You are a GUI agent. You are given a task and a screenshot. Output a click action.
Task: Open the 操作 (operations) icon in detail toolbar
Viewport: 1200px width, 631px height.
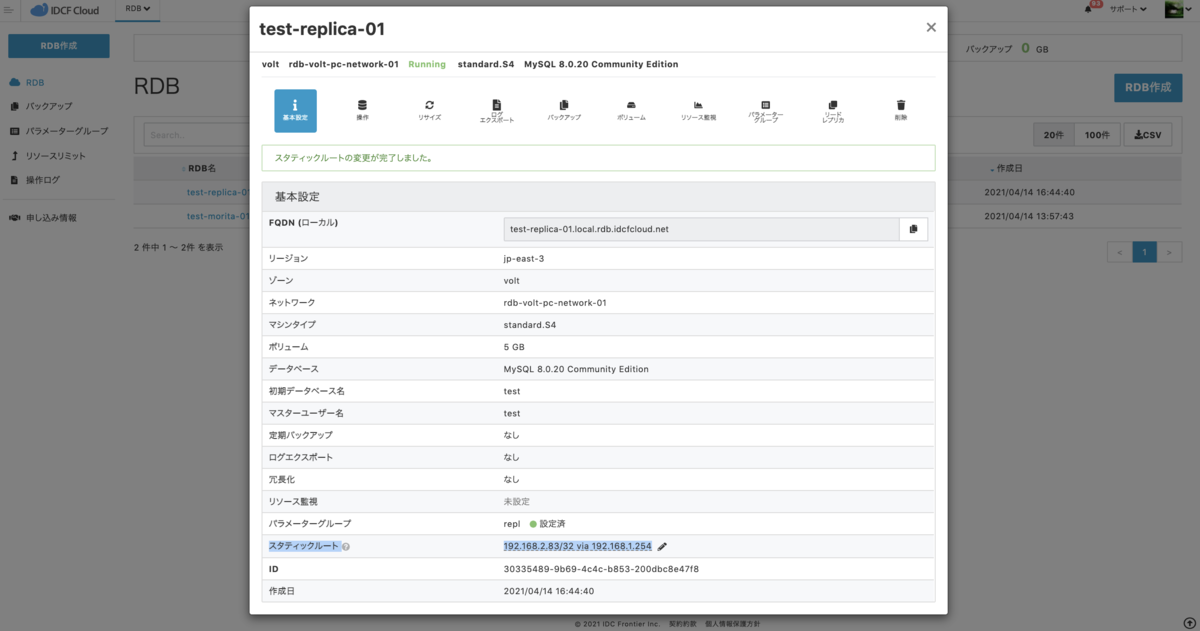pos(363,108)
